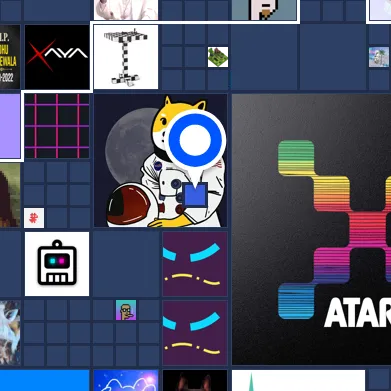
Task: Select the pink grid pattern parcel
Action: 57,126
